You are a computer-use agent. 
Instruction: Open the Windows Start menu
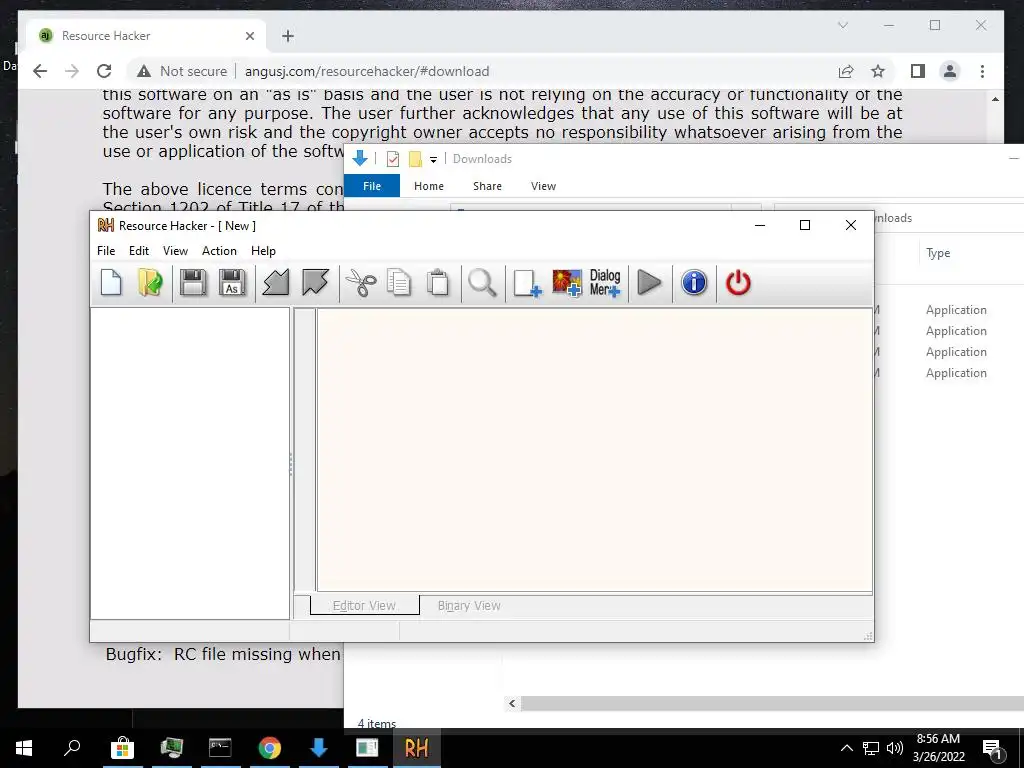[x=24, y=748]
